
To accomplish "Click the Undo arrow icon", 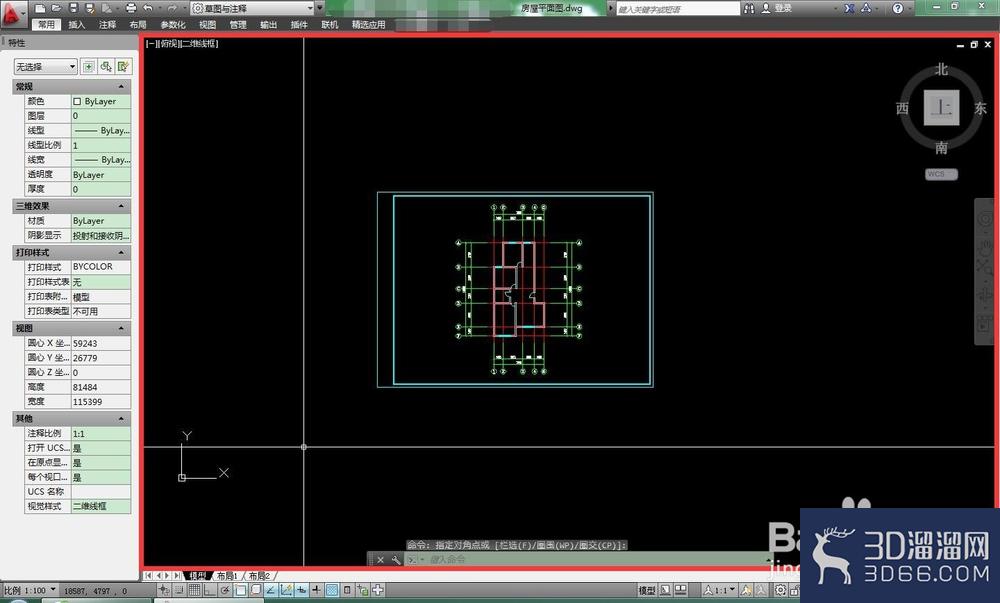I will [147, 8].
